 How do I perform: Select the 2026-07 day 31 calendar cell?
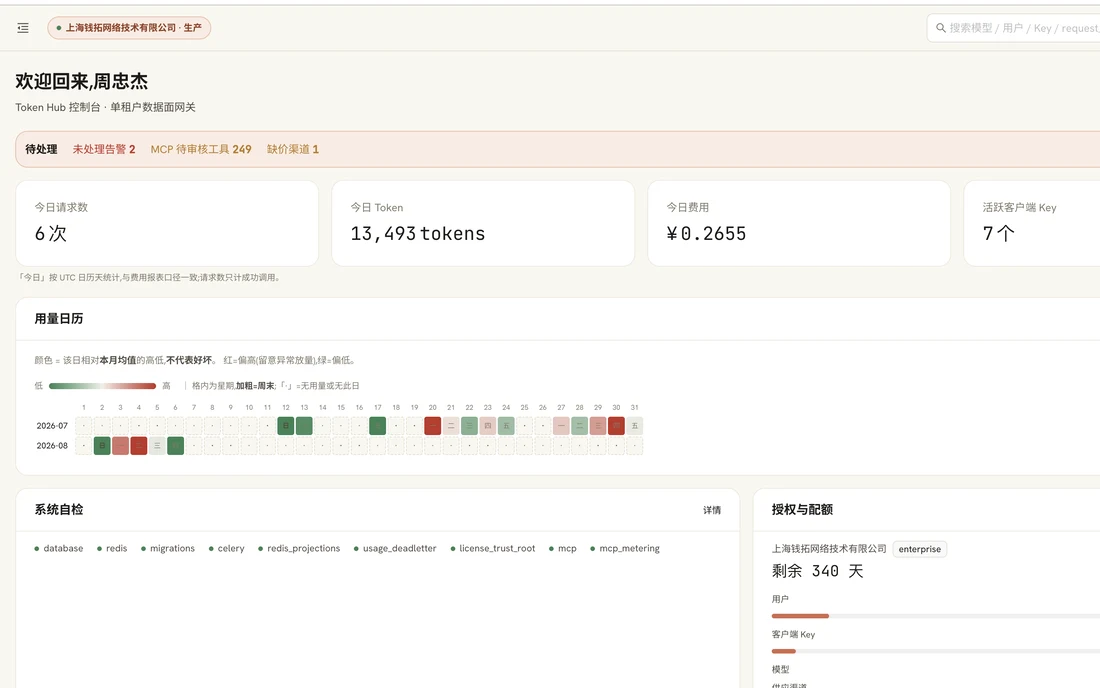pos(634,426)
